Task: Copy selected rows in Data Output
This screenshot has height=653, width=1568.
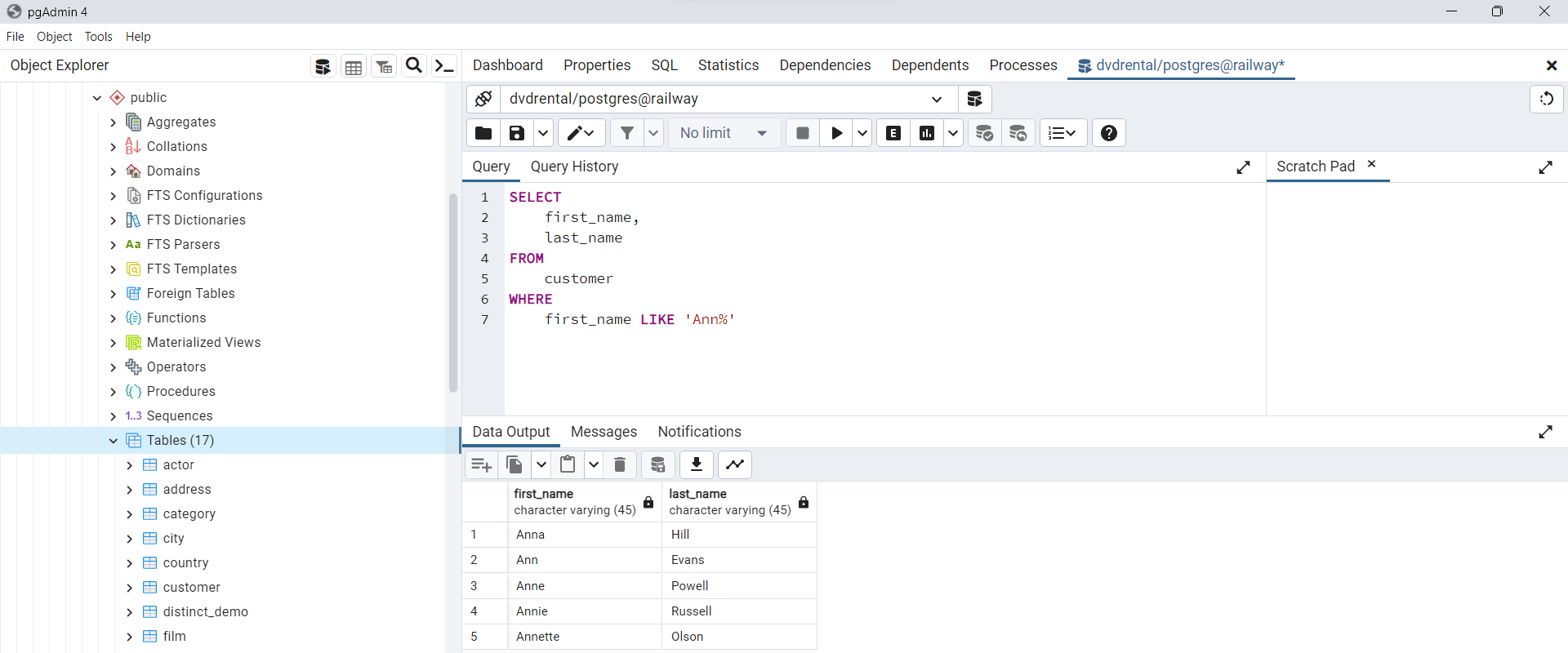Action: pos(514,464)
